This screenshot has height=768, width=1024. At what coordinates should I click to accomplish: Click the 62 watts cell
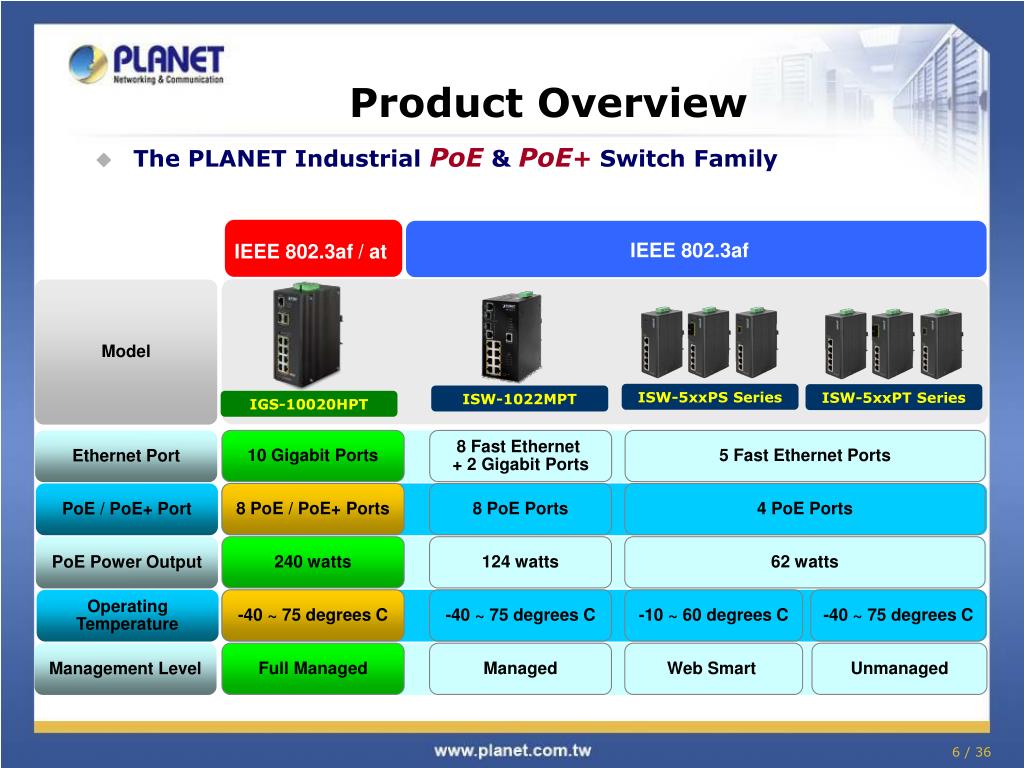pyautogui.click(x=805, y=562)
